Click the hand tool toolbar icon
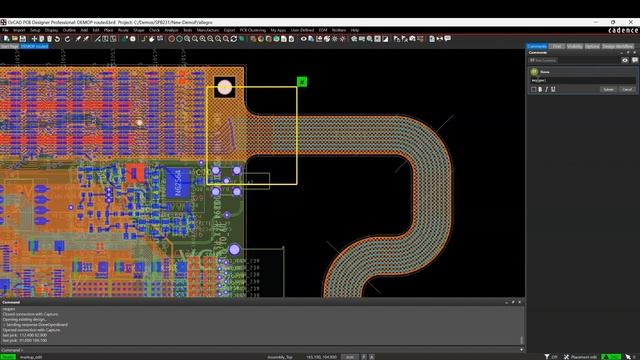Image resolution: width=640 pixels, height=360 pixels. click(x=152, y=39)
